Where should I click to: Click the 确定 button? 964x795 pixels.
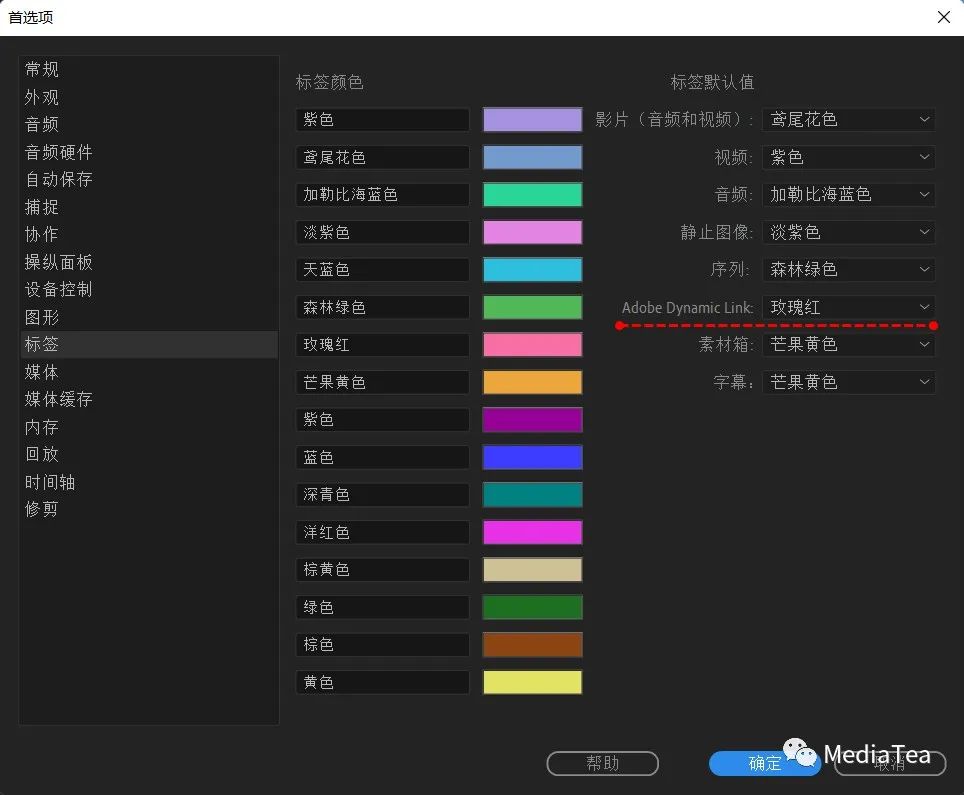point(764,763)
